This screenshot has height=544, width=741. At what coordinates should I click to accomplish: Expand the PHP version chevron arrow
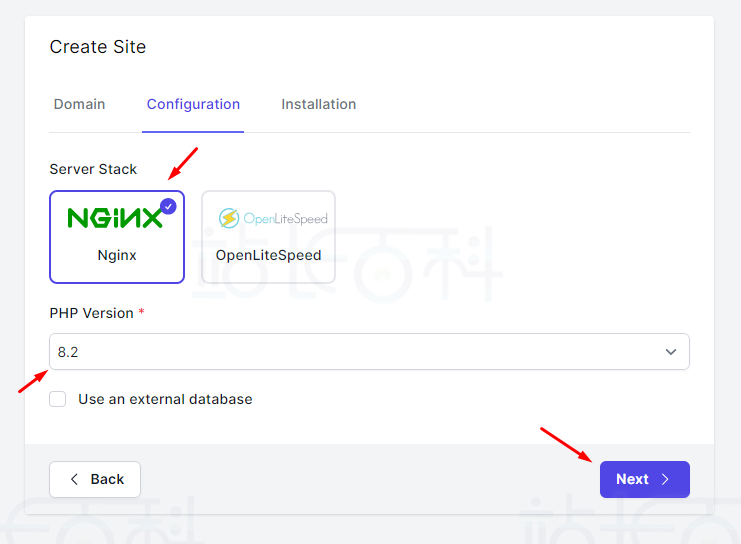(671, 352)
